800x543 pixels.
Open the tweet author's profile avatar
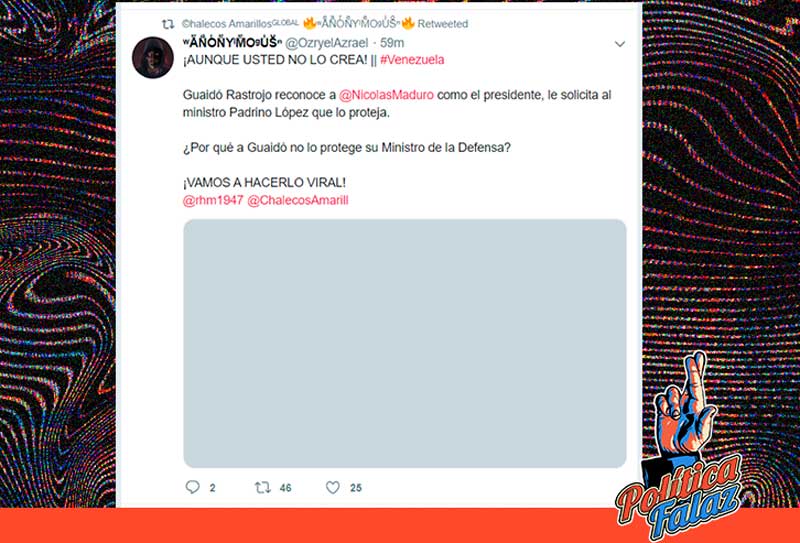point(153,57)
